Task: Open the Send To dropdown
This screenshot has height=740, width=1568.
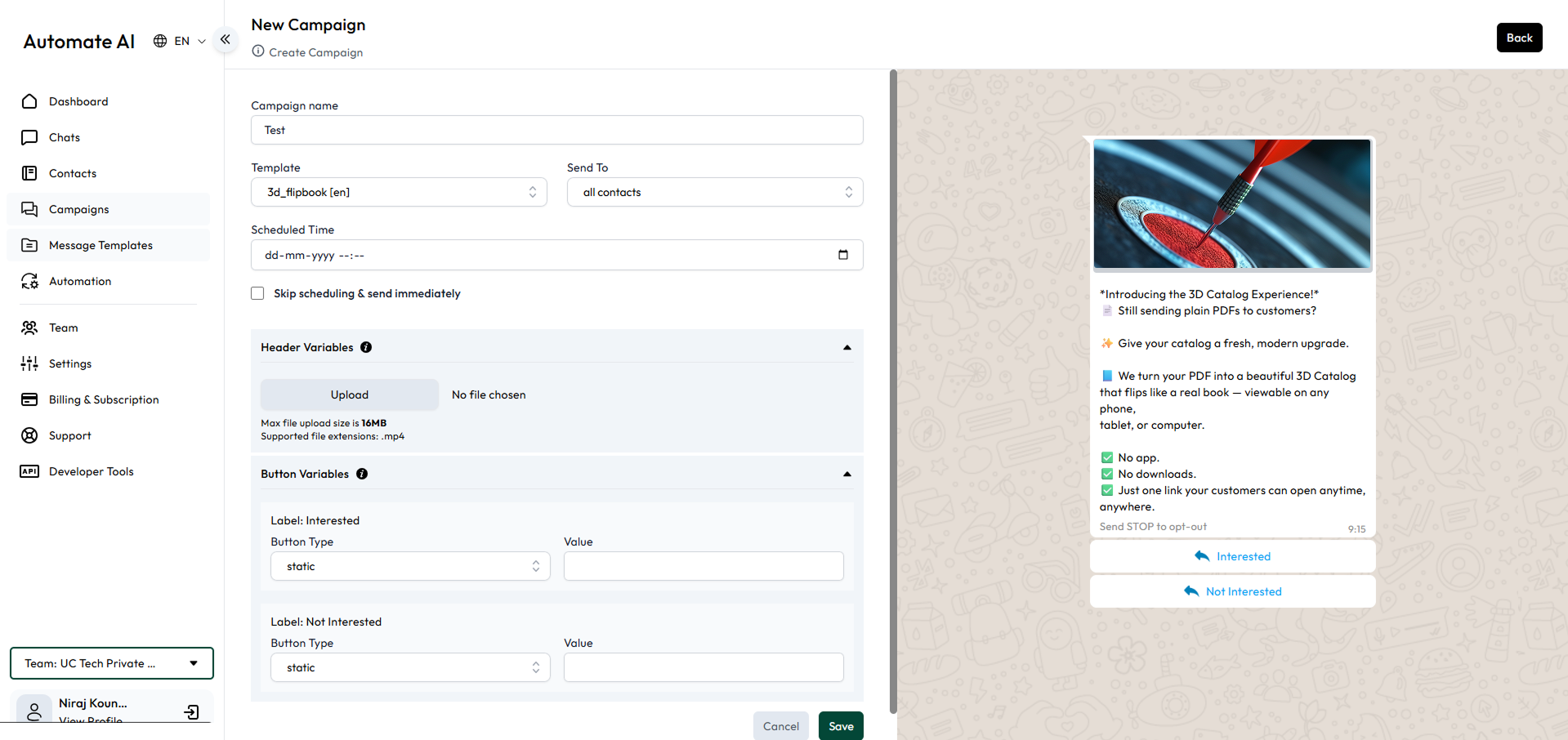Action: click(x=714, y=192)
